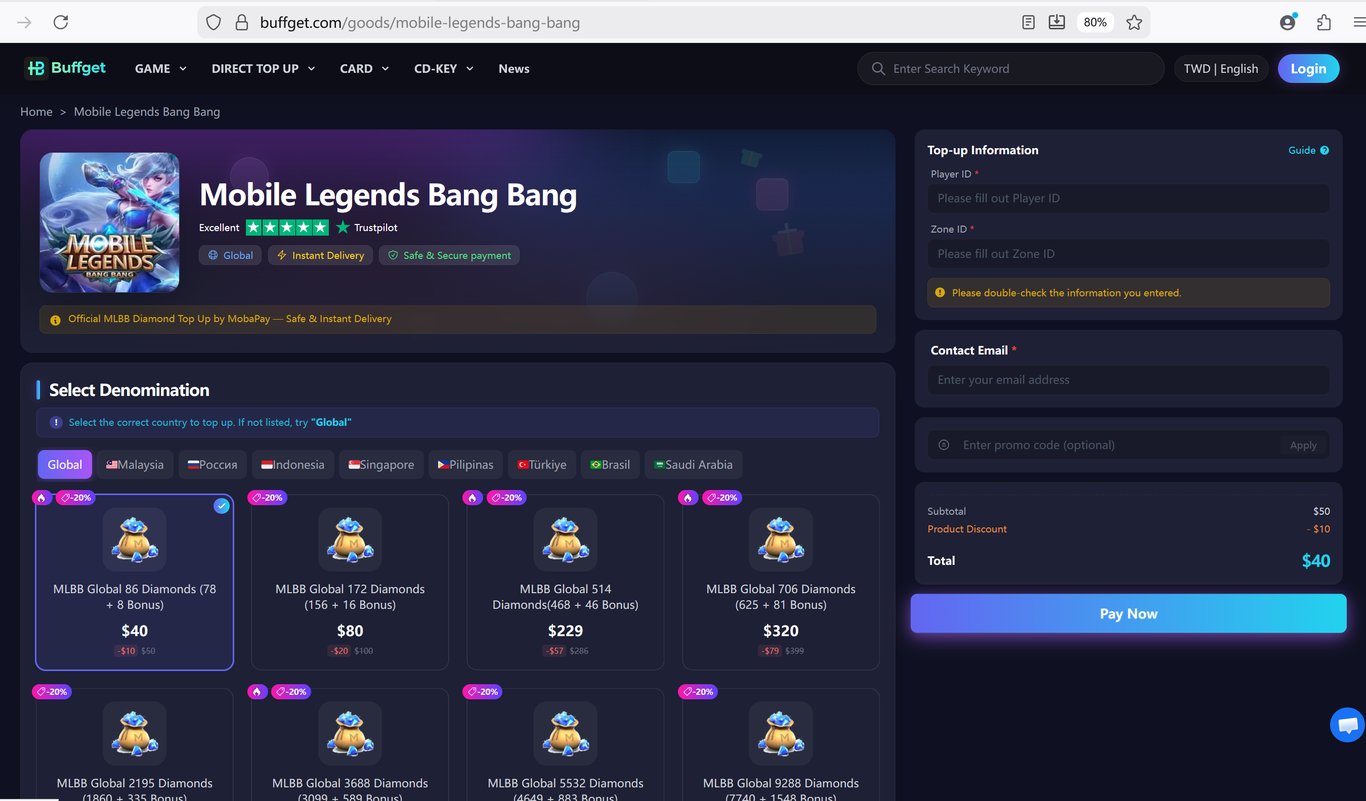Open the live chat bubble icon
Viewport: 1366px width, 801px height.
[1347, 725]
